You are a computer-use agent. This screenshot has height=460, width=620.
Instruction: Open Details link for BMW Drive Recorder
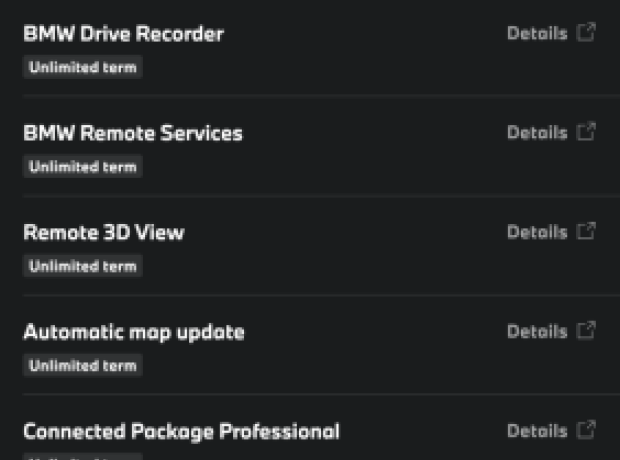(537, 33)
